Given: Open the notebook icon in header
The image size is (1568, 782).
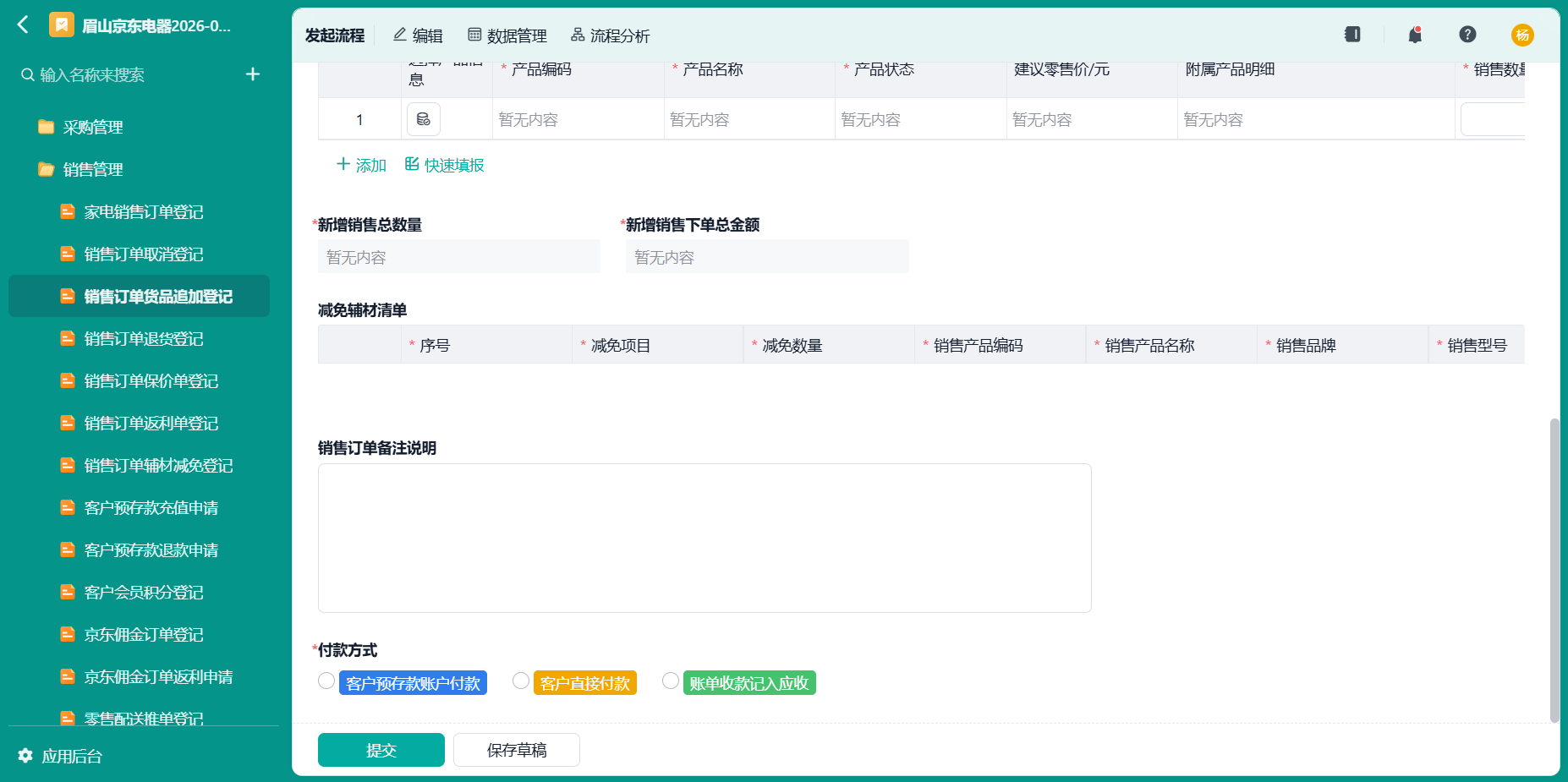Looking at the screenshot, I should coord(1352,35).
